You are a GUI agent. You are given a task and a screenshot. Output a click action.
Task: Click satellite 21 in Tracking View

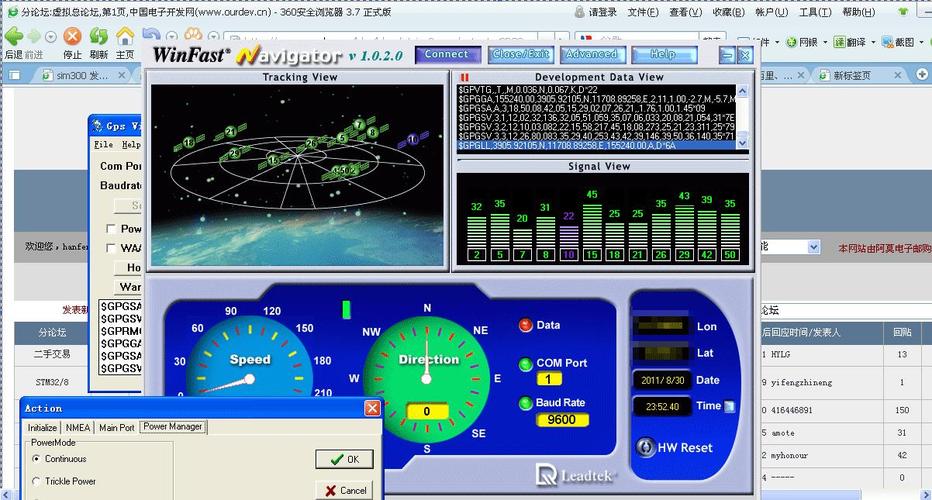pos(231,132)
